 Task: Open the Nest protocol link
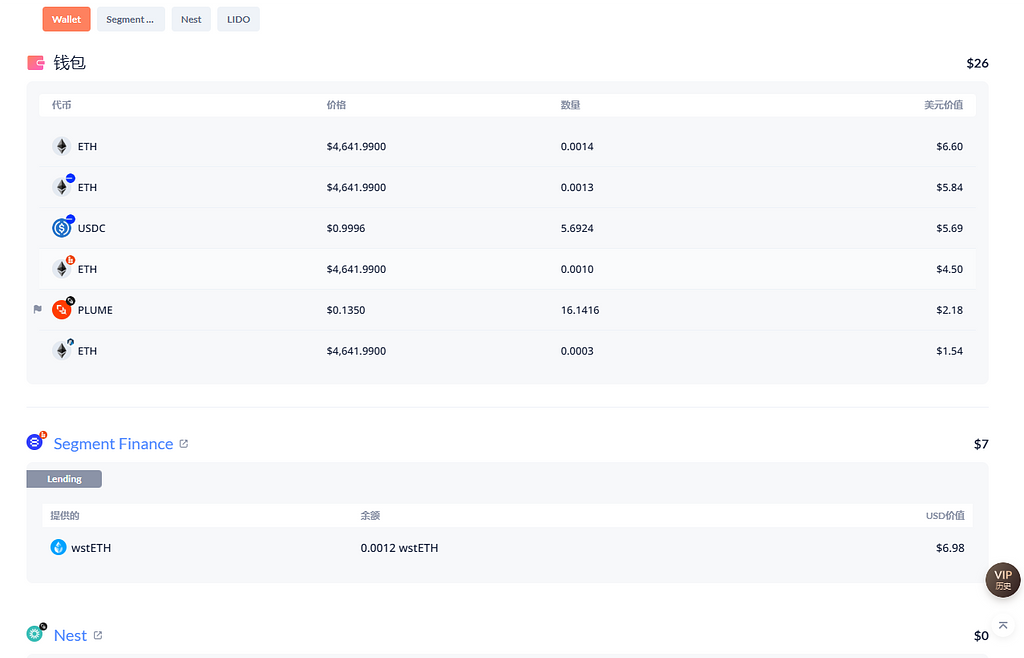tap(70, 635)
